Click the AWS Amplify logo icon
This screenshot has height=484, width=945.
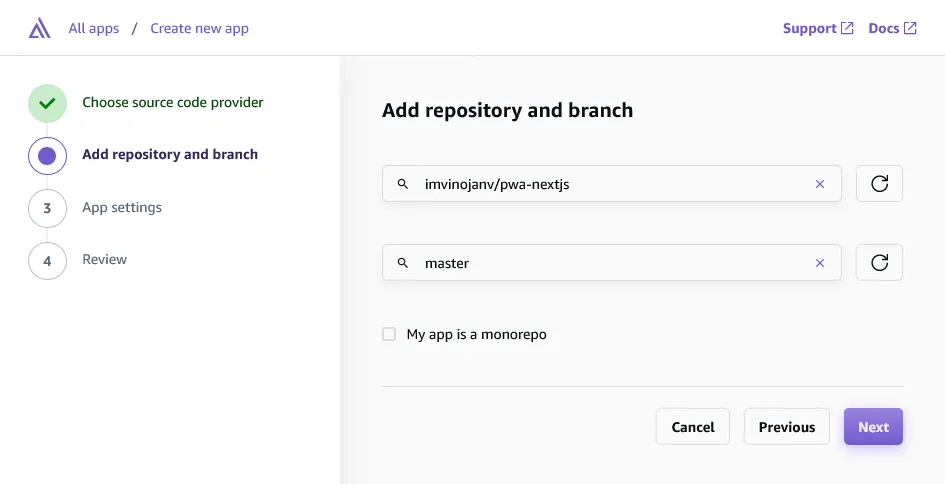click(39, 28)
